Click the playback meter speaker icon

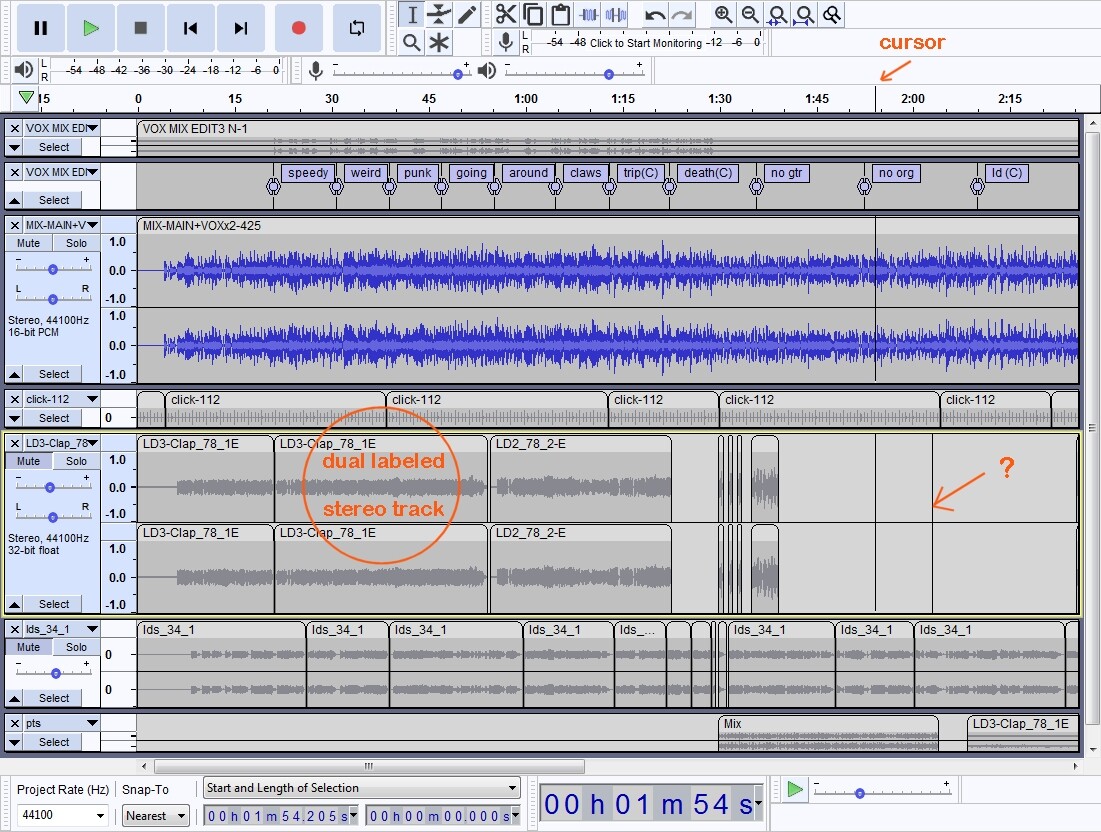(23, 70)
